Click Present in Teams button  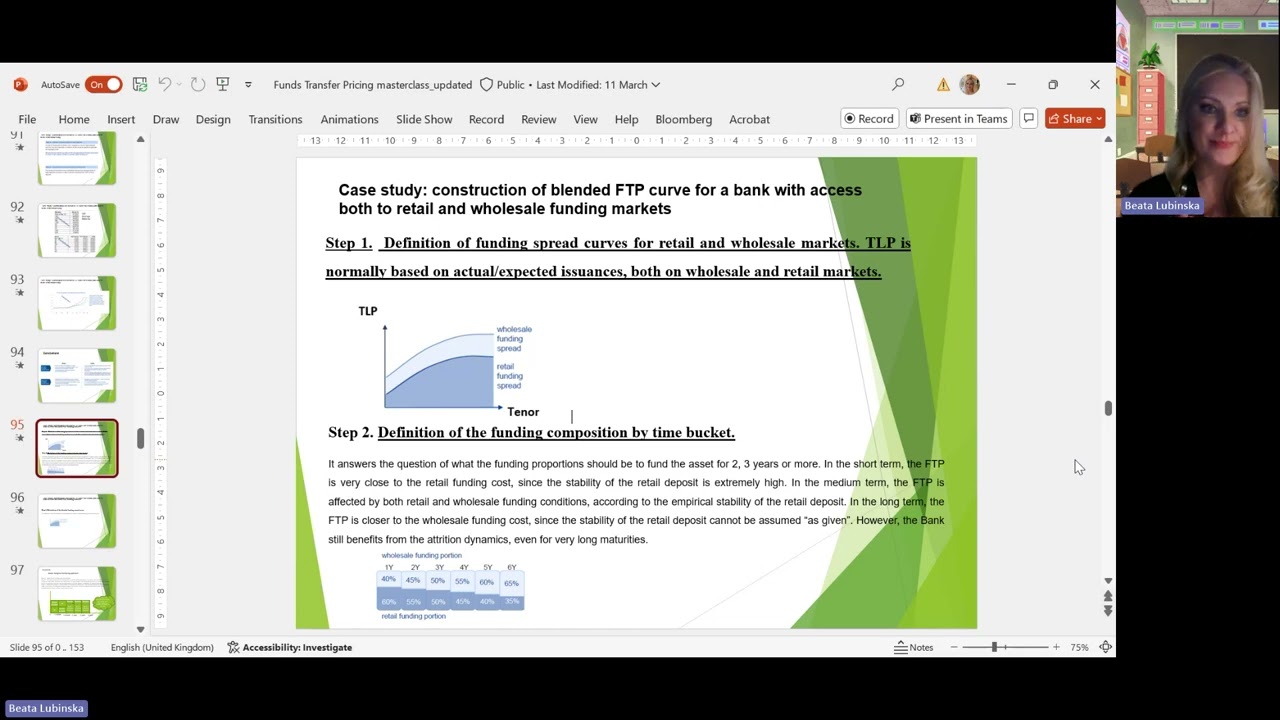click(958, 118)
